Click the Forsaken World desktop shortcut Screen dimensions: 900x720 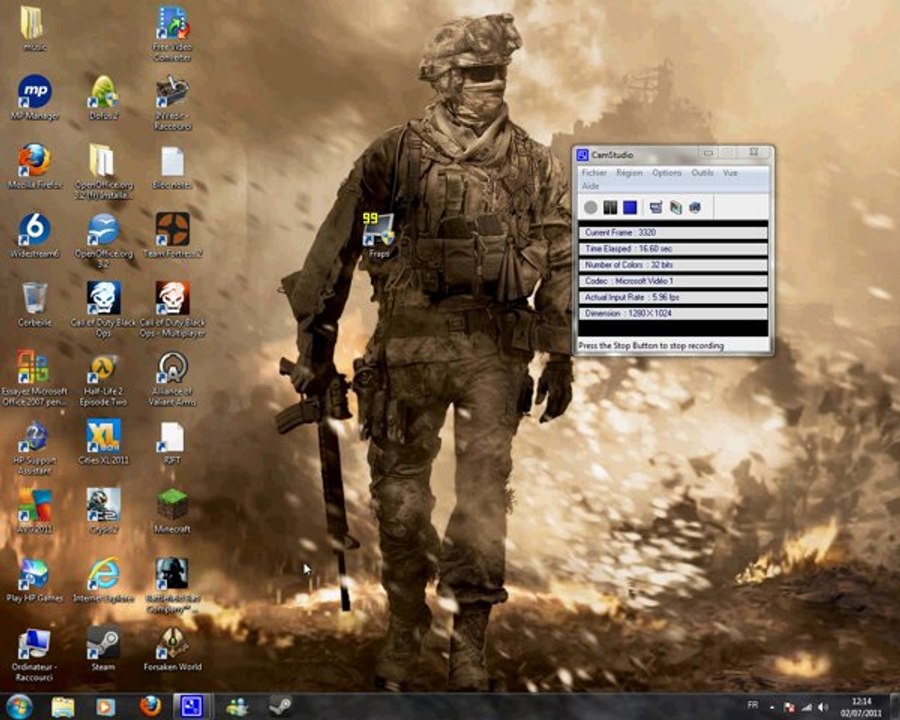tap(172, 649)
